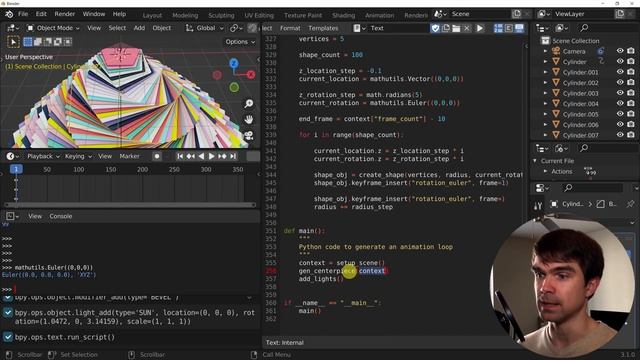
Task: Jump to first frame
Action: pyautogui.click(x=180, y=156)
